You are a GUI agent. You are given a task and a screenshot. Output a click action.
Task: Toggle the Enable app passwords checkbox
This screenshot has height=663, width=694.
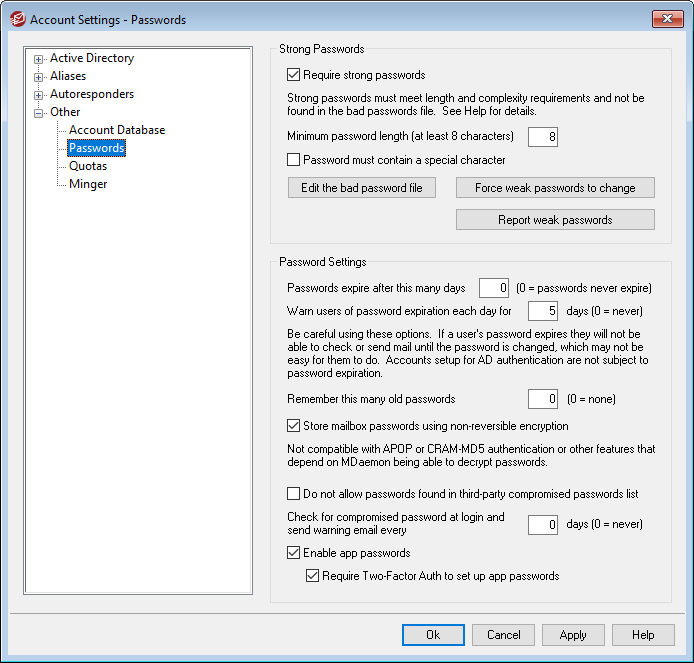tap(294, 553)
